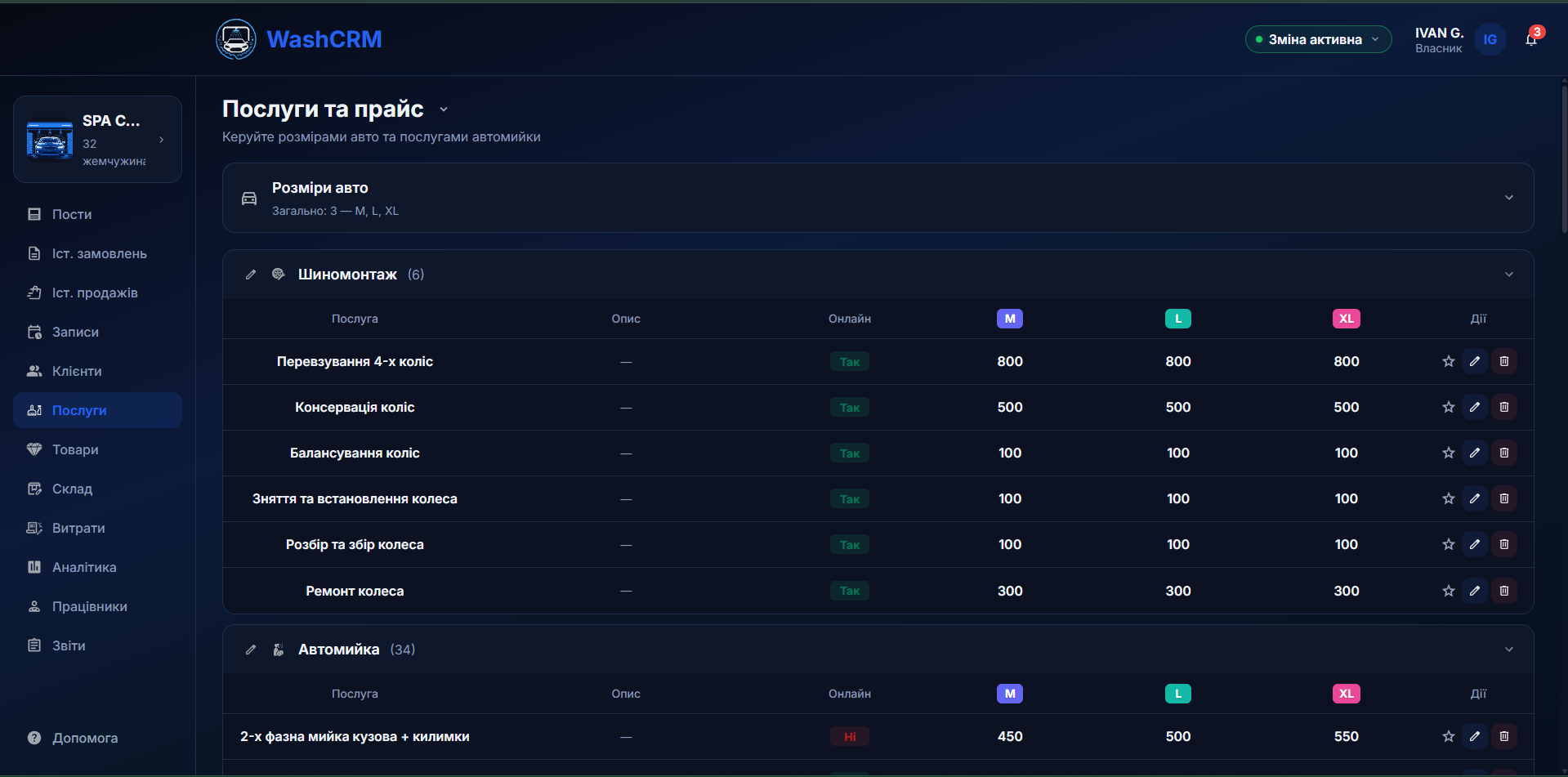1568x777 pixels.
Task: Edit the Перевзування 4-х коліс service
Action: click(x=1475, y=361)
